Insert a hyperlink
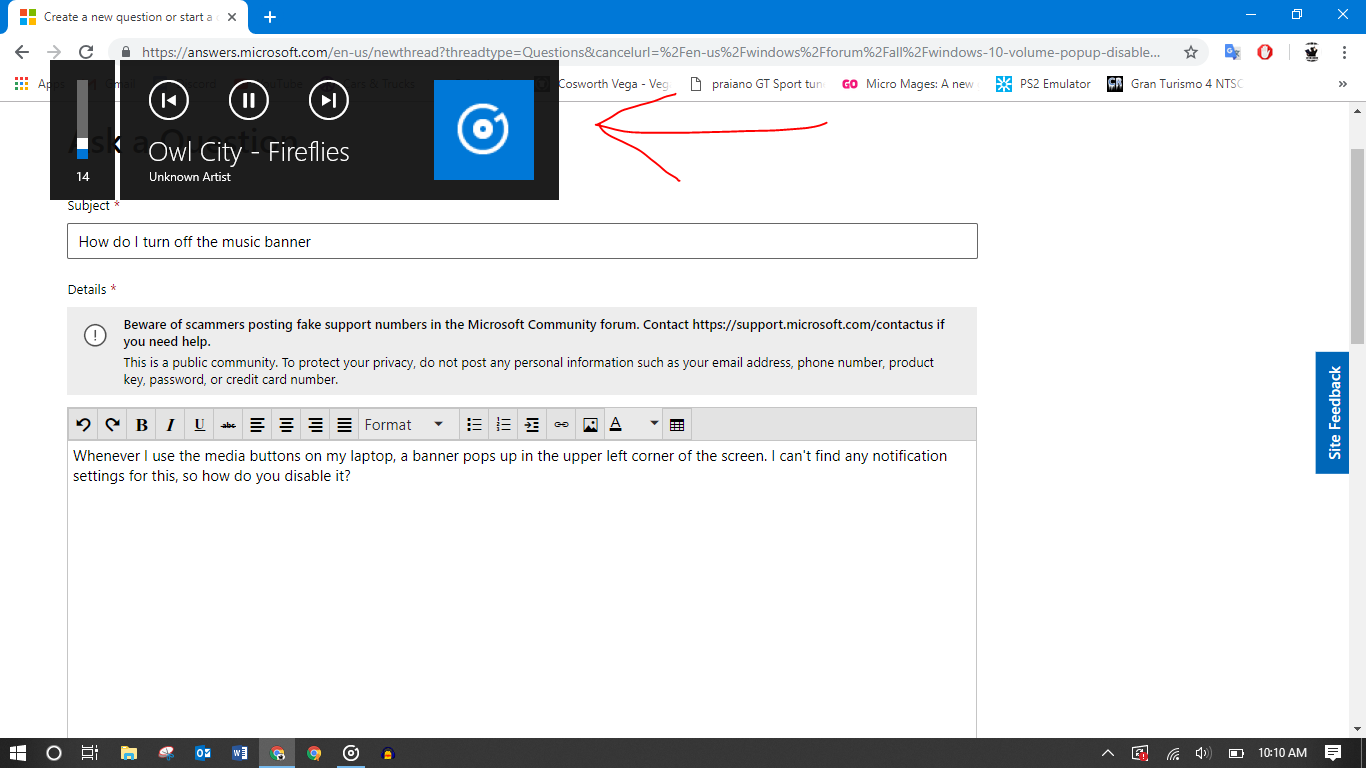 (x=561, y=425)
